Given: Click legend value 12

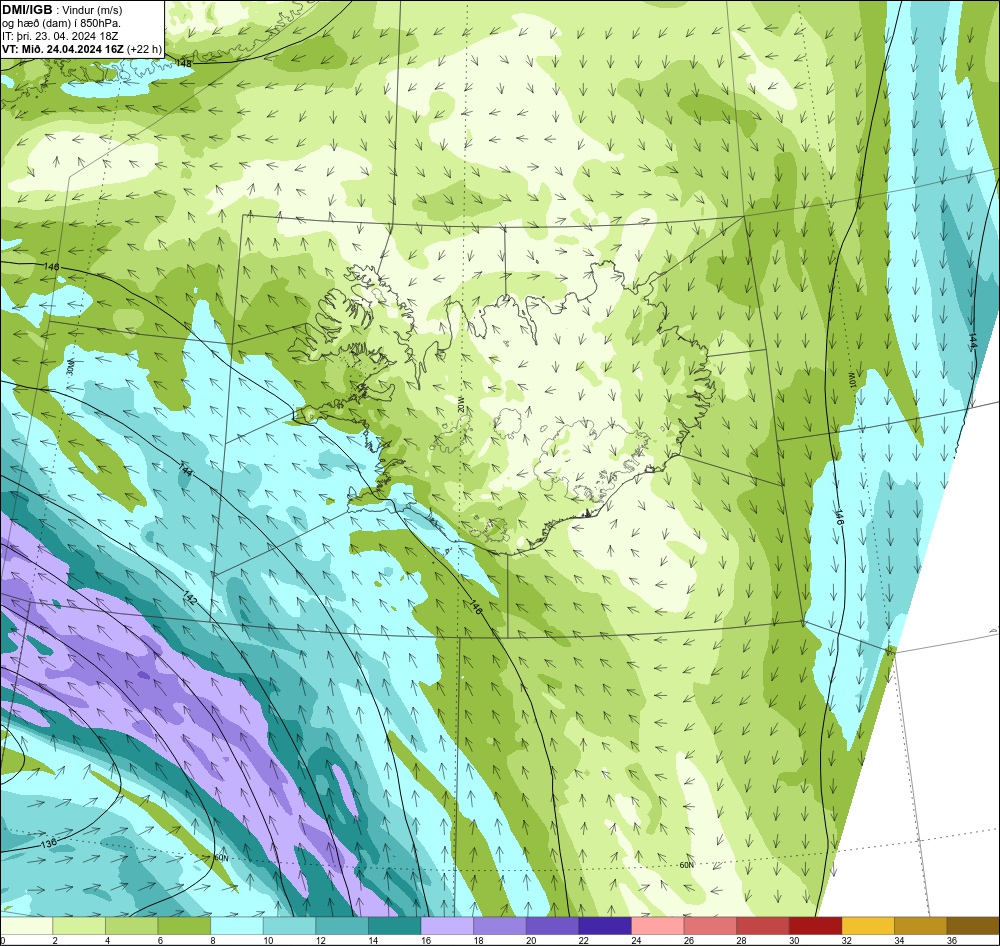Looking at the screenshot, I should tap(320, 940).
